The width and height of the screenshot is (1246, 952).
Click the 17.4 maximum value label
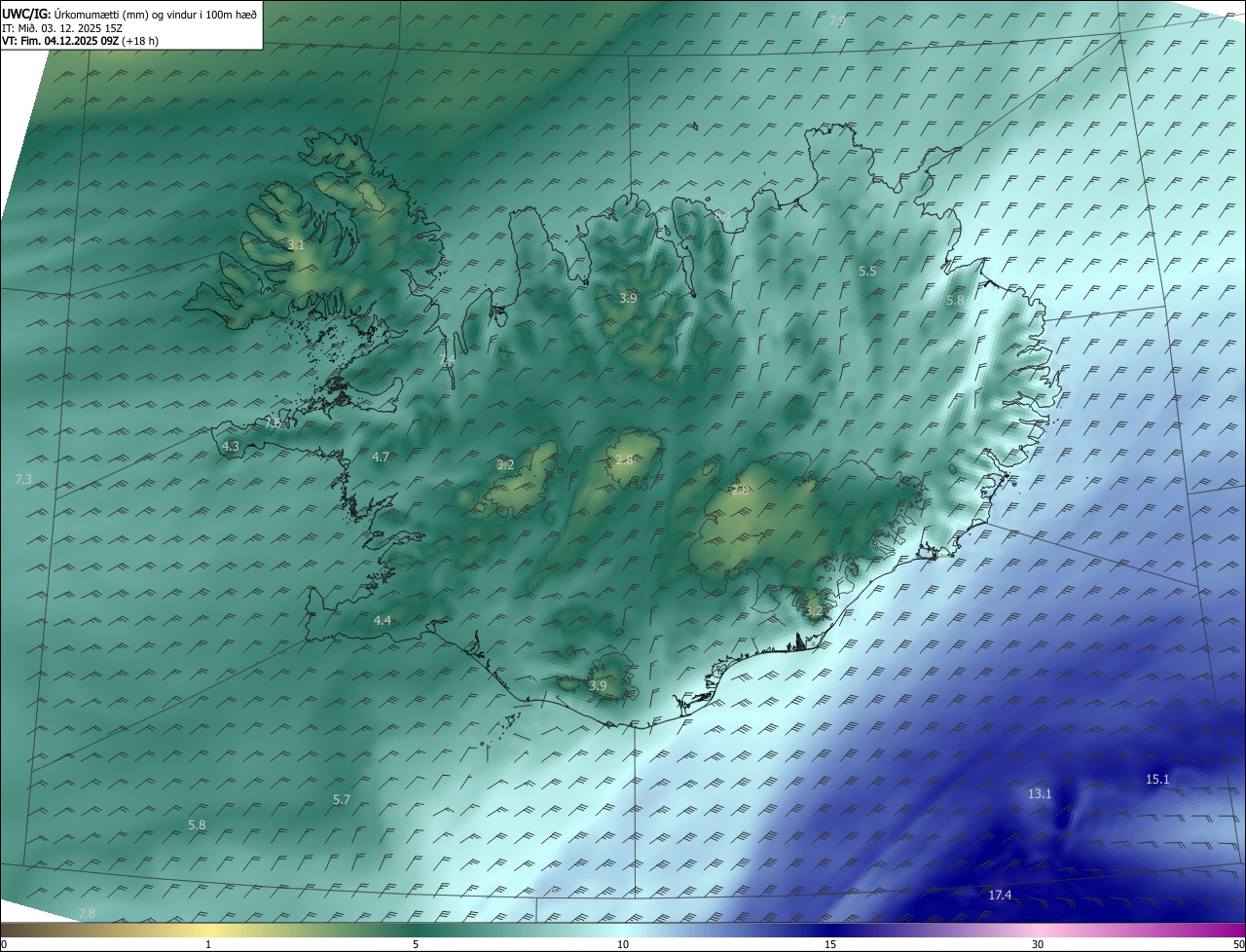point(1000,895)
